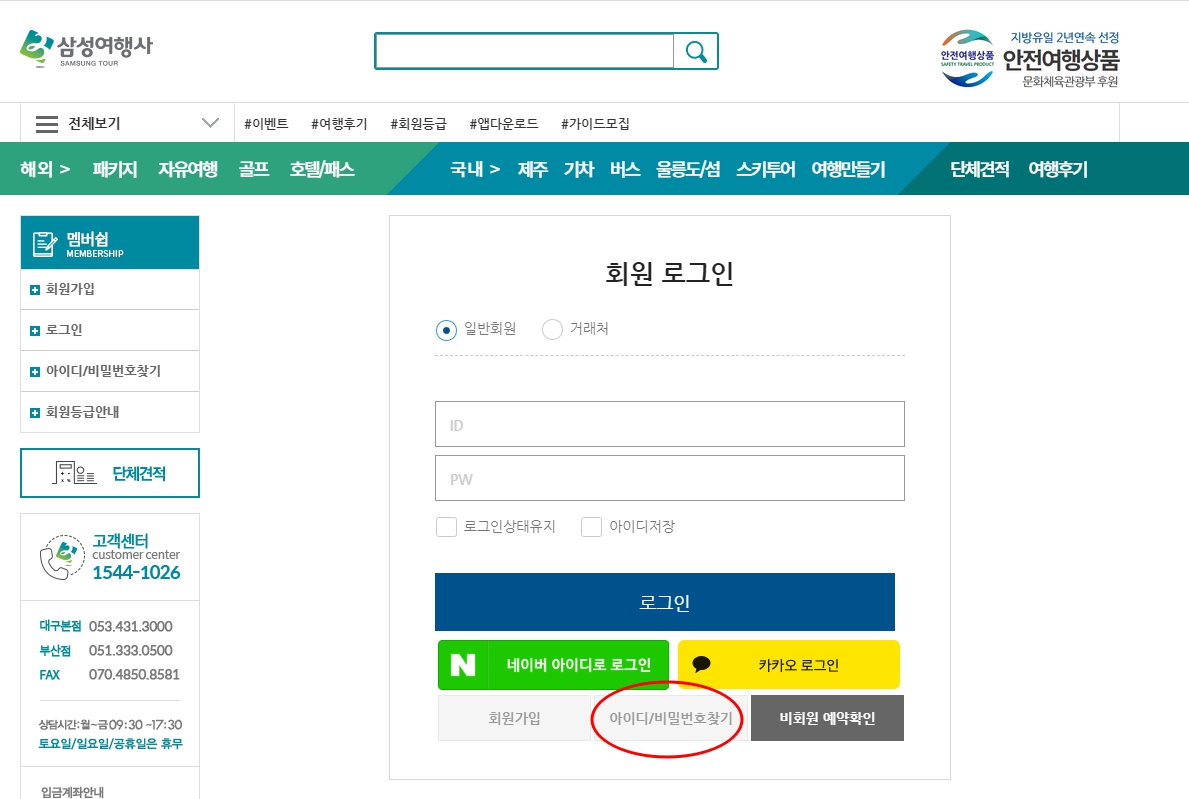
Task: Click the safety travel product badge
Action: click(x=1030, y=58)
